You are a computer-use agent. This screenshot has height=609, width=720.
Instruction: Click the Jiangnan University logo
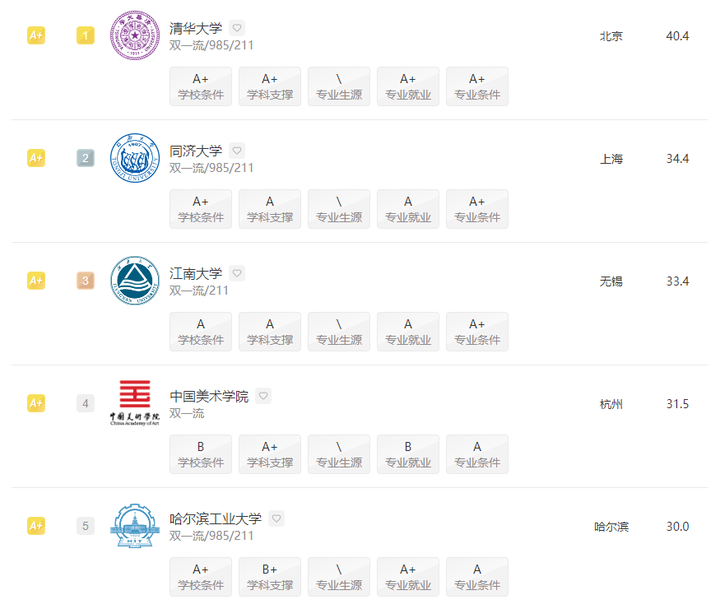click(134, 281)
